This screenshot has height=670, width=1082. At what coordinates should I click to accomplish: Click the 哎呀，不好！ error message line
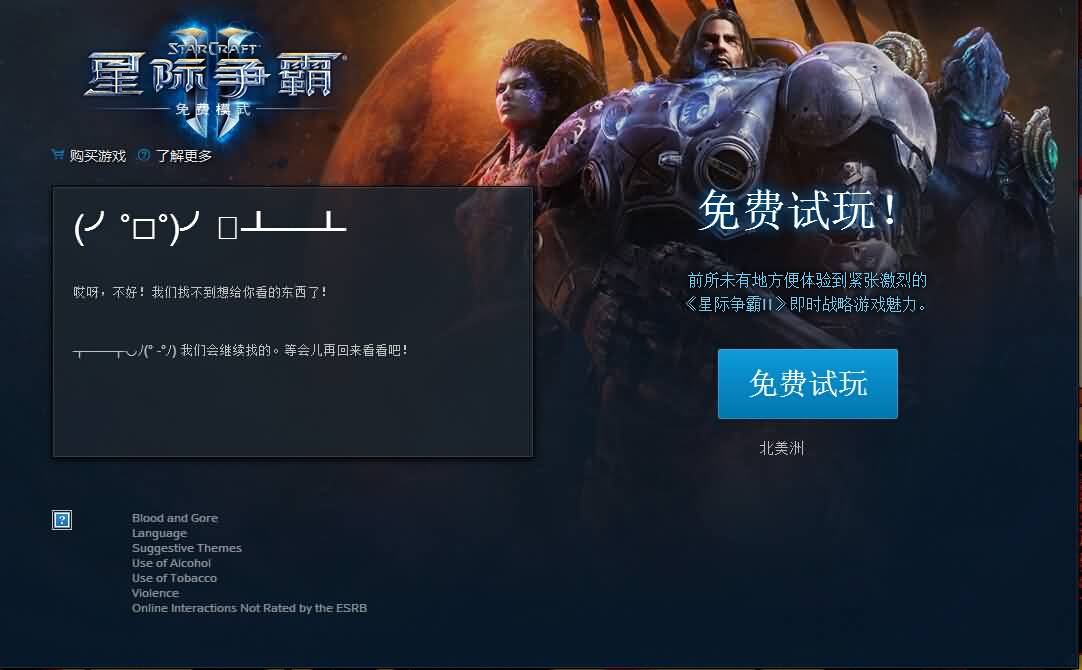coord(199,293)
